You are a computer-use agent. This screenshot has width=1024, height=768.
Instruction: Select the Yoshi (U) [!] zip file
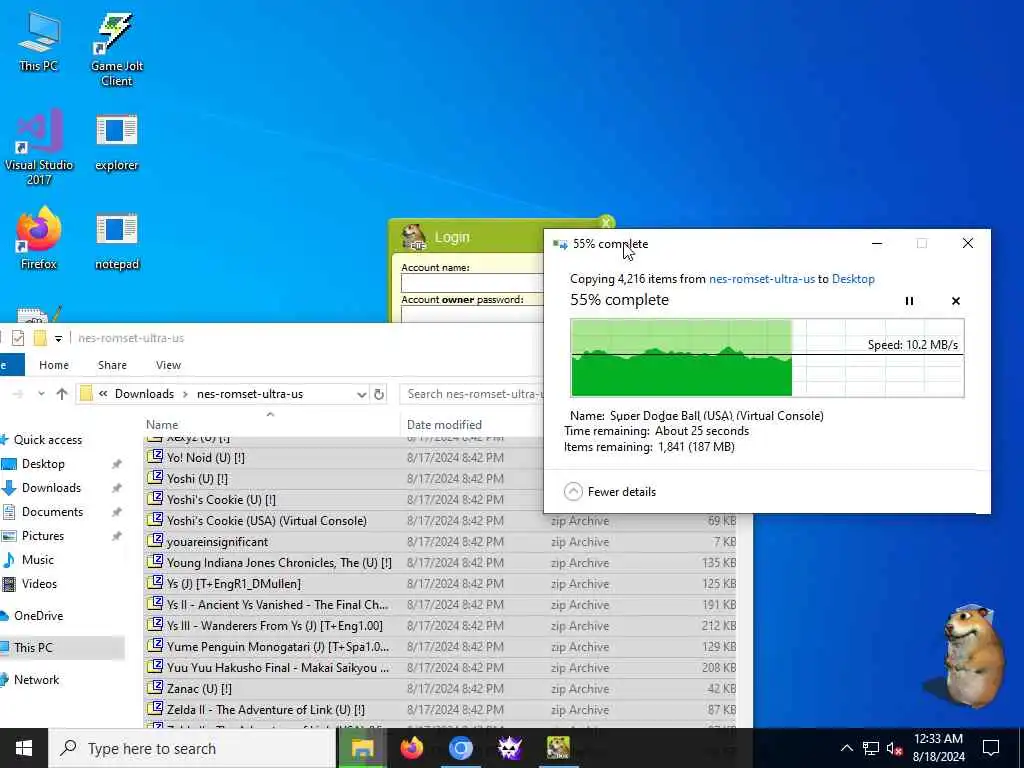(x=197, y=479)
